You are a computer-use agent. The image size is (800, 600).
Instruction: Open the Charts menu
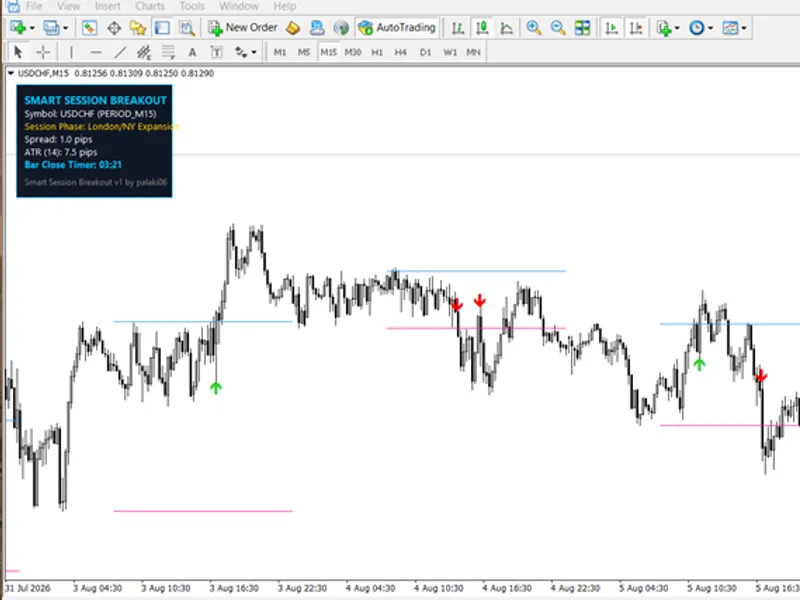[x=150, y=6]
